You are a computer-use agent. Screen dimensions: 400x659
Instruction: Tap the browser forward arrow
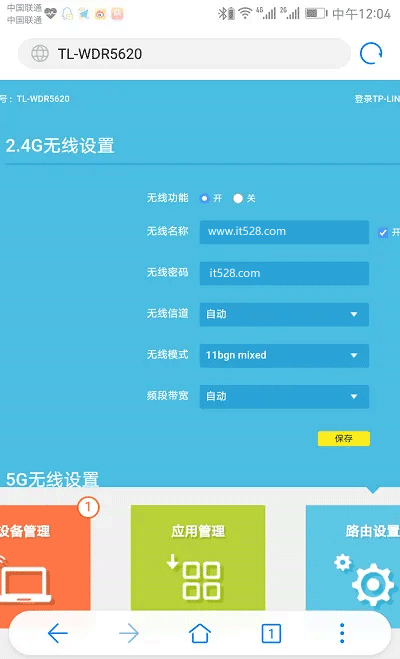[x=129, y=633]
